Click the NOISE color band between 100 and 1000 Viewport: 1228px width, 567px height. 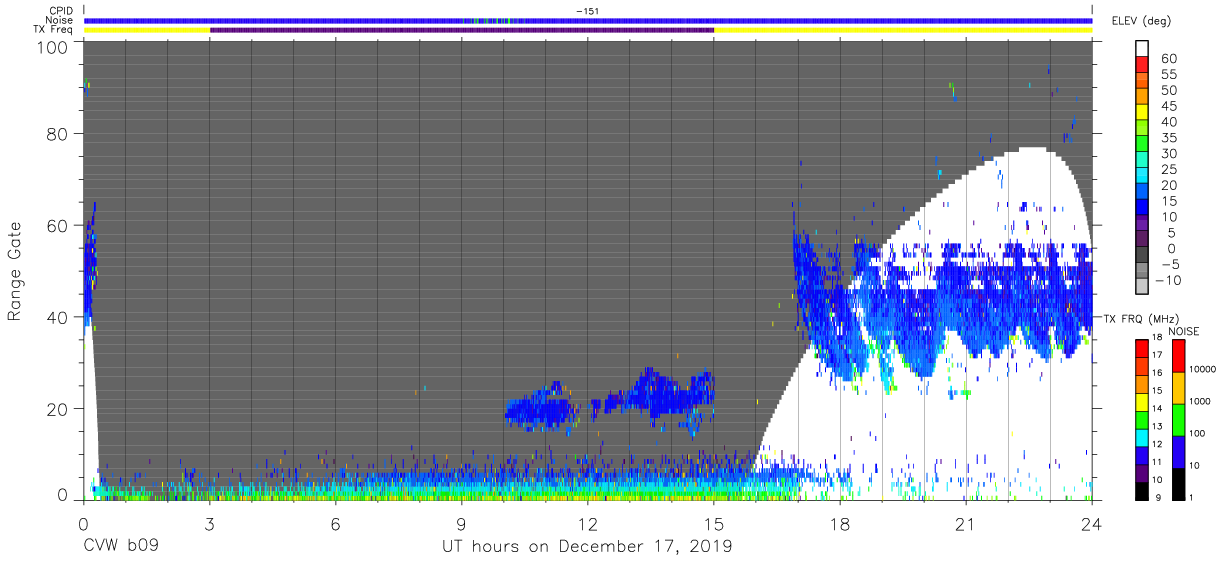(x=1179, y=419)
